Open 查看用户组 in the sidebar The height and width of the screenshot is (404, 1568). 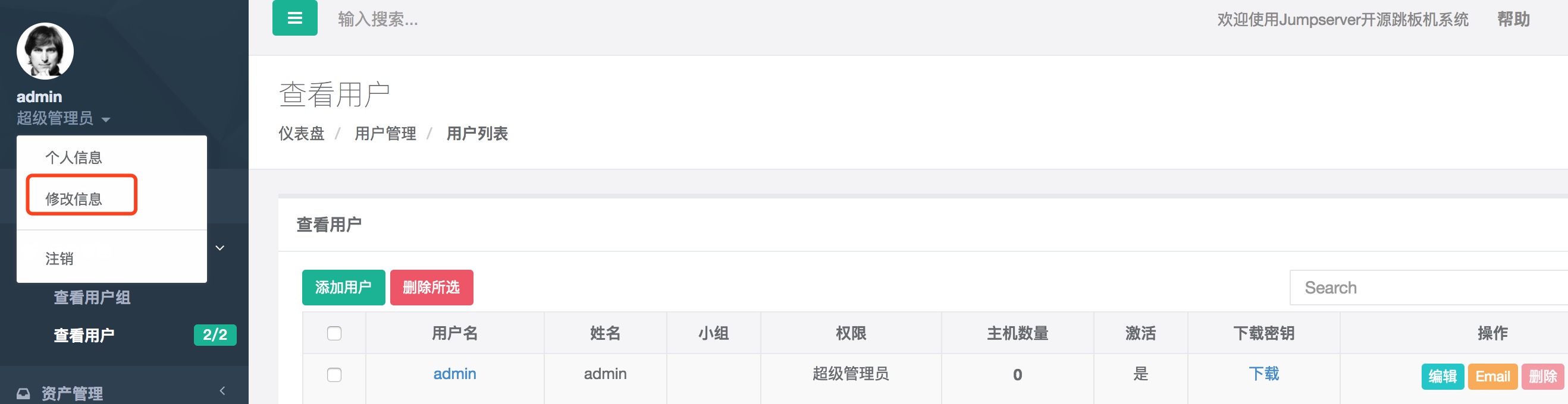(x=92, y=298)
